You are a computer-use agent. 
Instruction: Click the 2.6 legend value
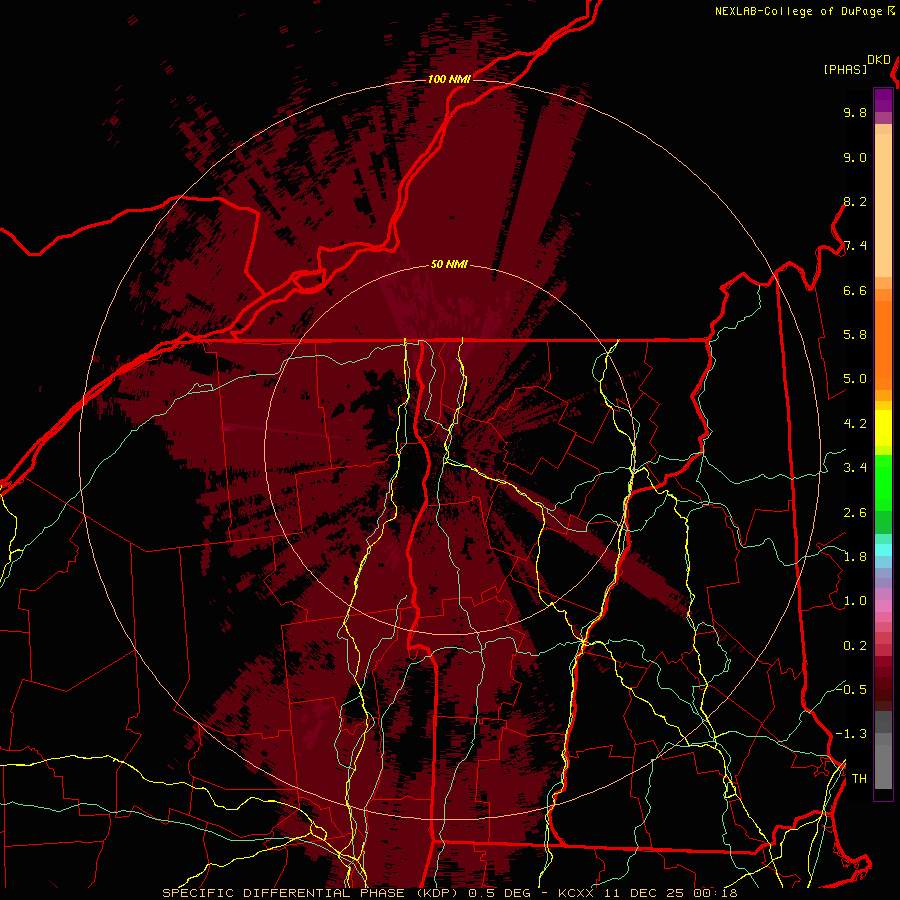pyautogui.click(x=855, y=513)
